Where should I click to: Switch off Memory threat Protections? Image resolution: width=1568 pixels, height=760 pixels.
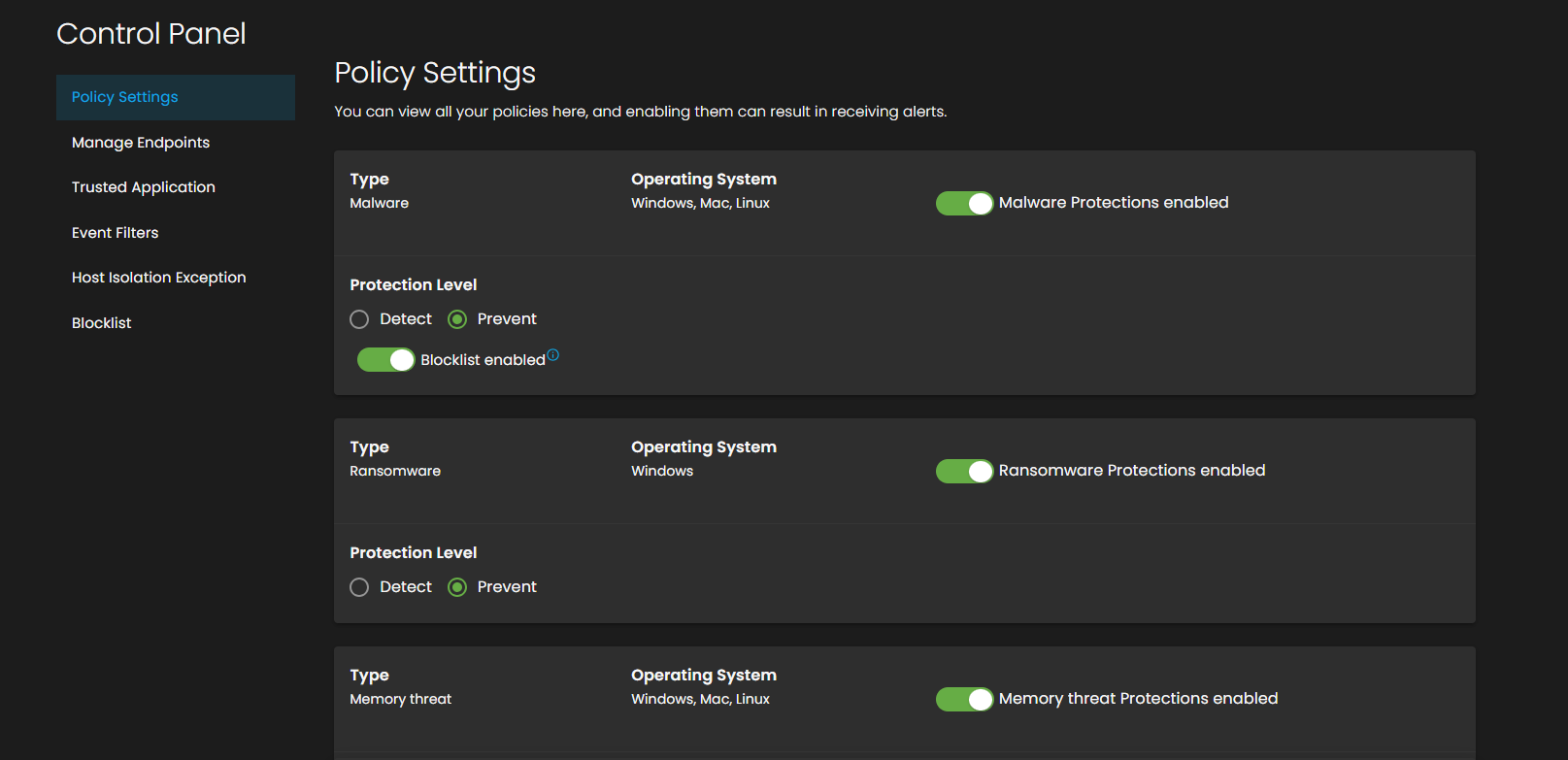pos(963,699)
